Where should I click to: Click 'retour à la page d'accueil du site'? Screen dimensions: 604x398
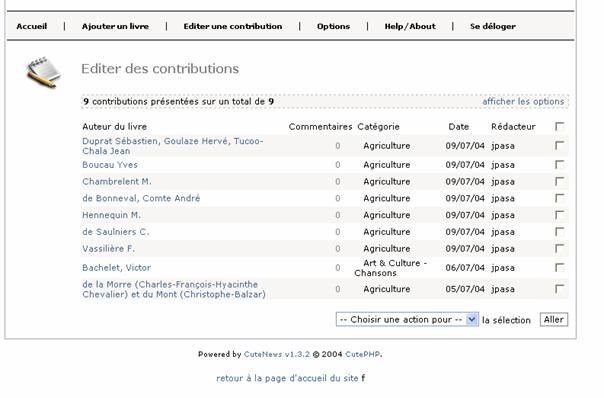click(287, 378)
